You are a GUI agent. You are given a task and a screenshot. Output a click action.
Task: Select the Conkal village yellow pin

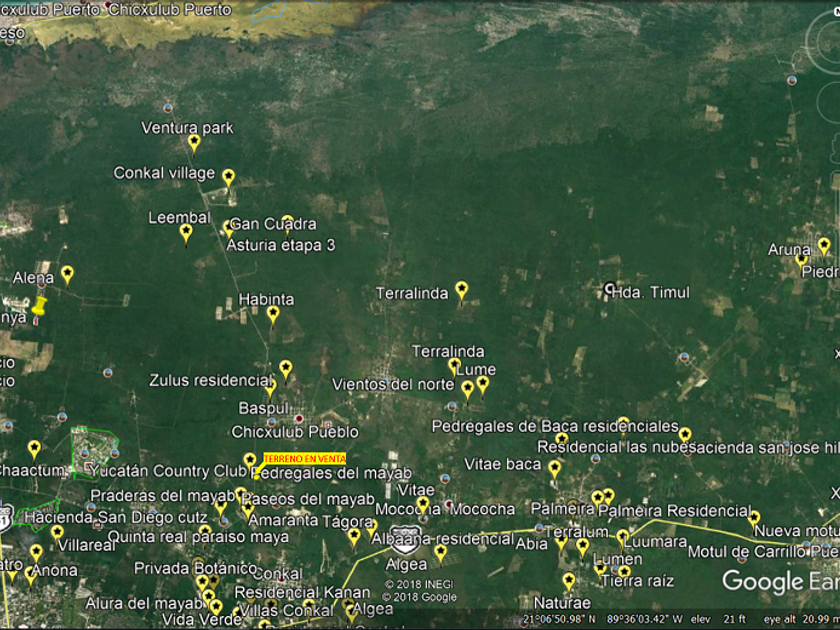(x=228, y=178)
